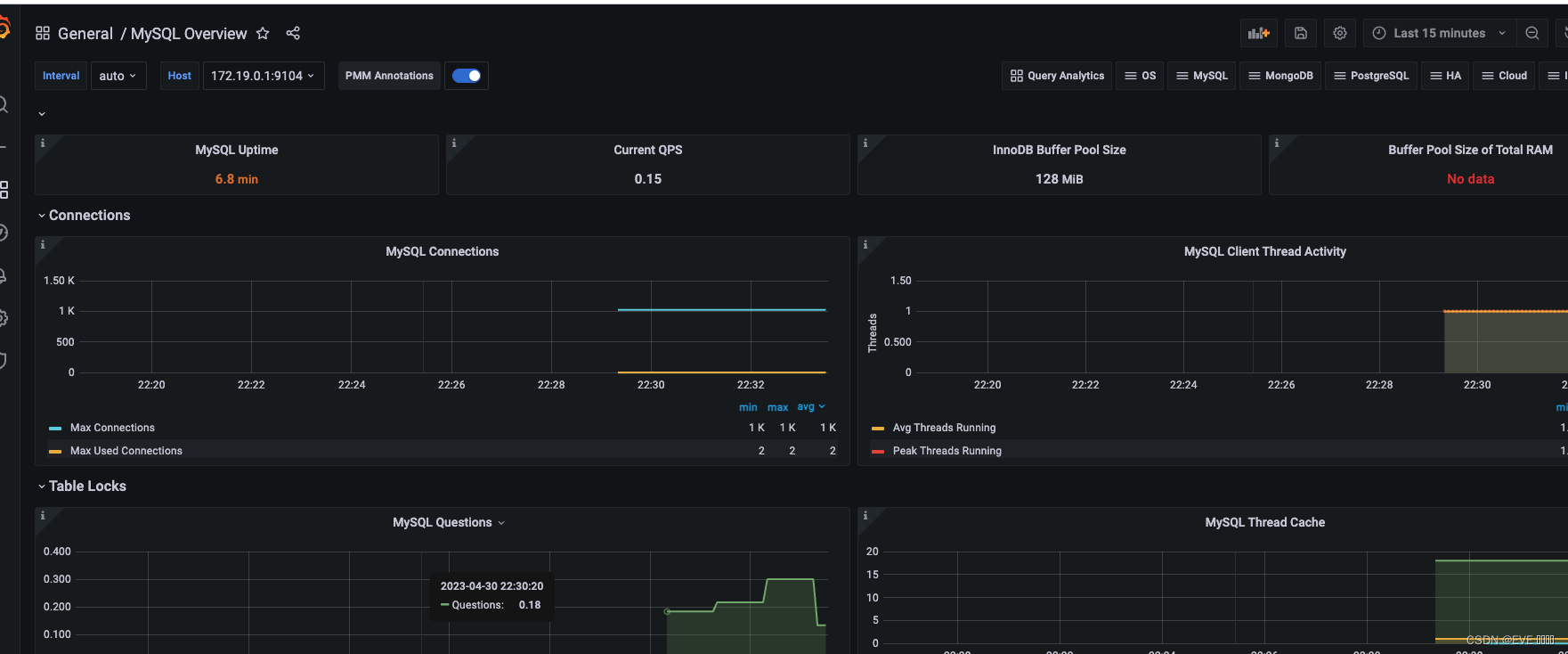Click the yellow Max Used Connections color swatch

click(x=55, y=452)
